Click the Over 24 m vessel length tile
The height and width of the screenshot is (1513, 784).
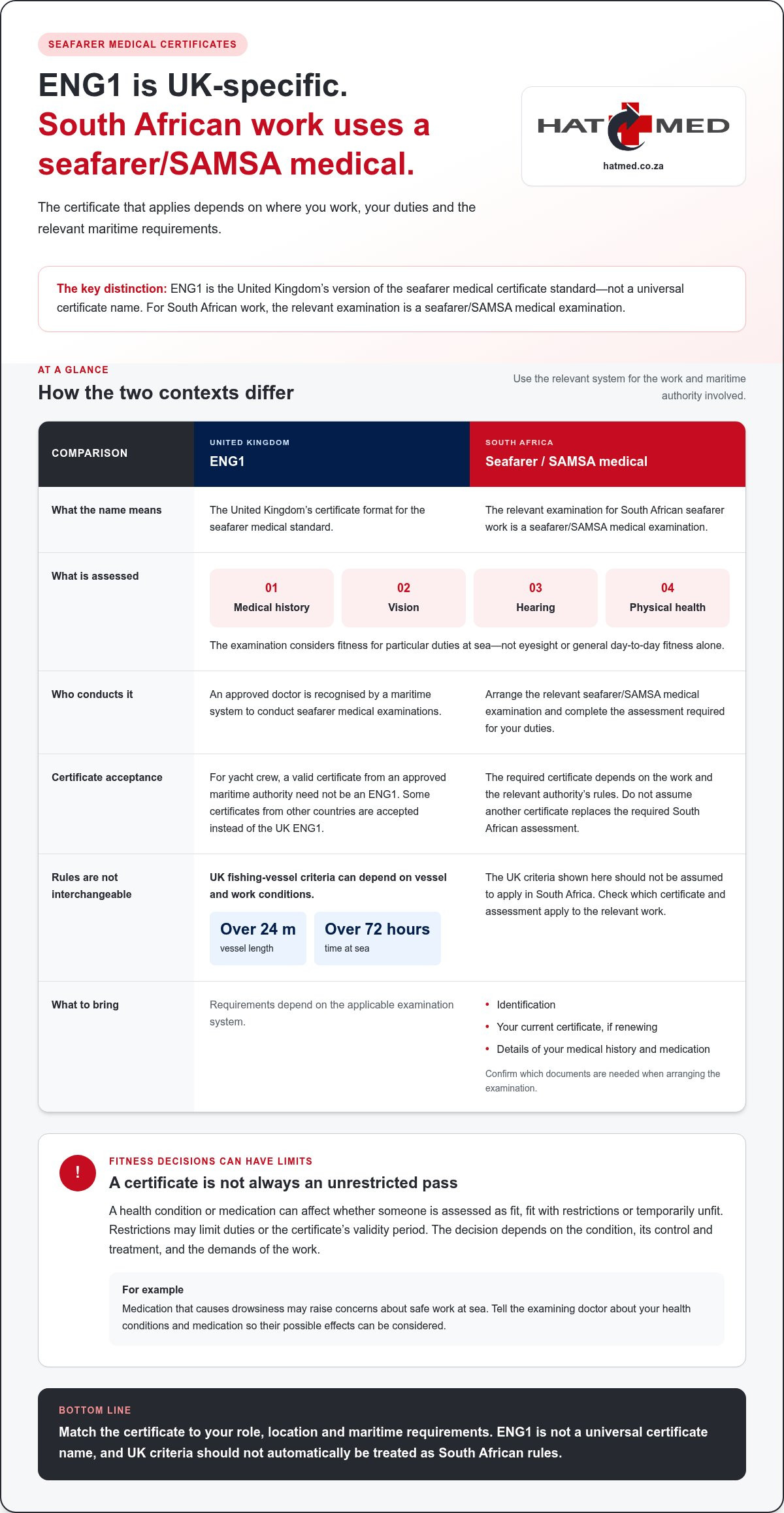(x=258, y=938)
